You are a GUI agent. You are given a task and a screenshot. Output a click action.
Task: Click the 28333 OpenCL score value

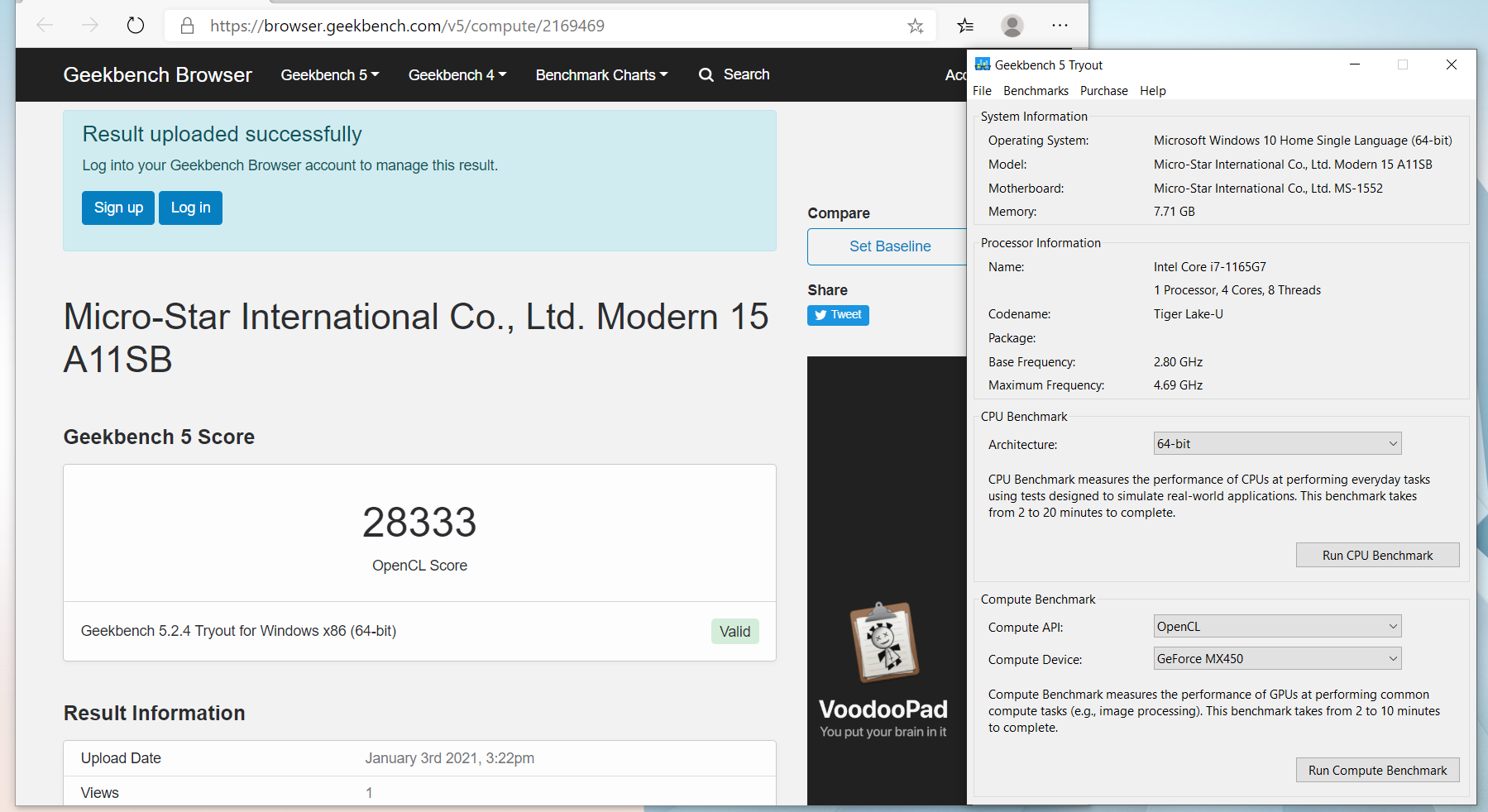(419, 523)
